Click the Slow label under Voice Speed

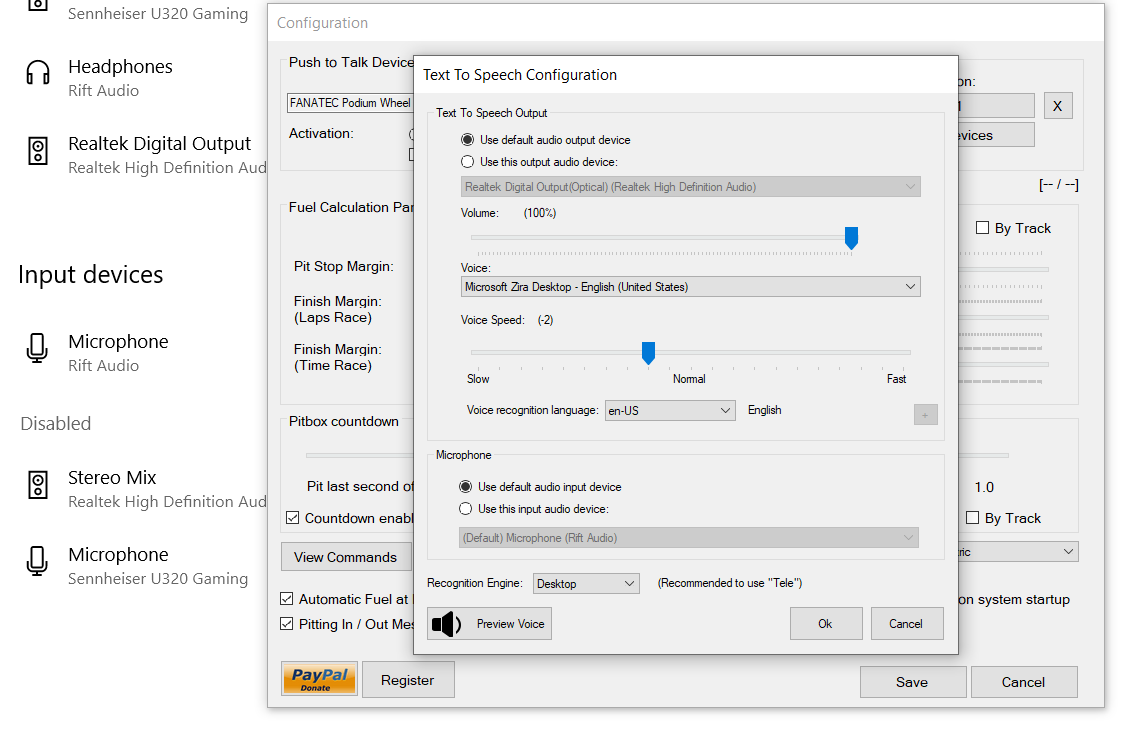click(478, 379)
